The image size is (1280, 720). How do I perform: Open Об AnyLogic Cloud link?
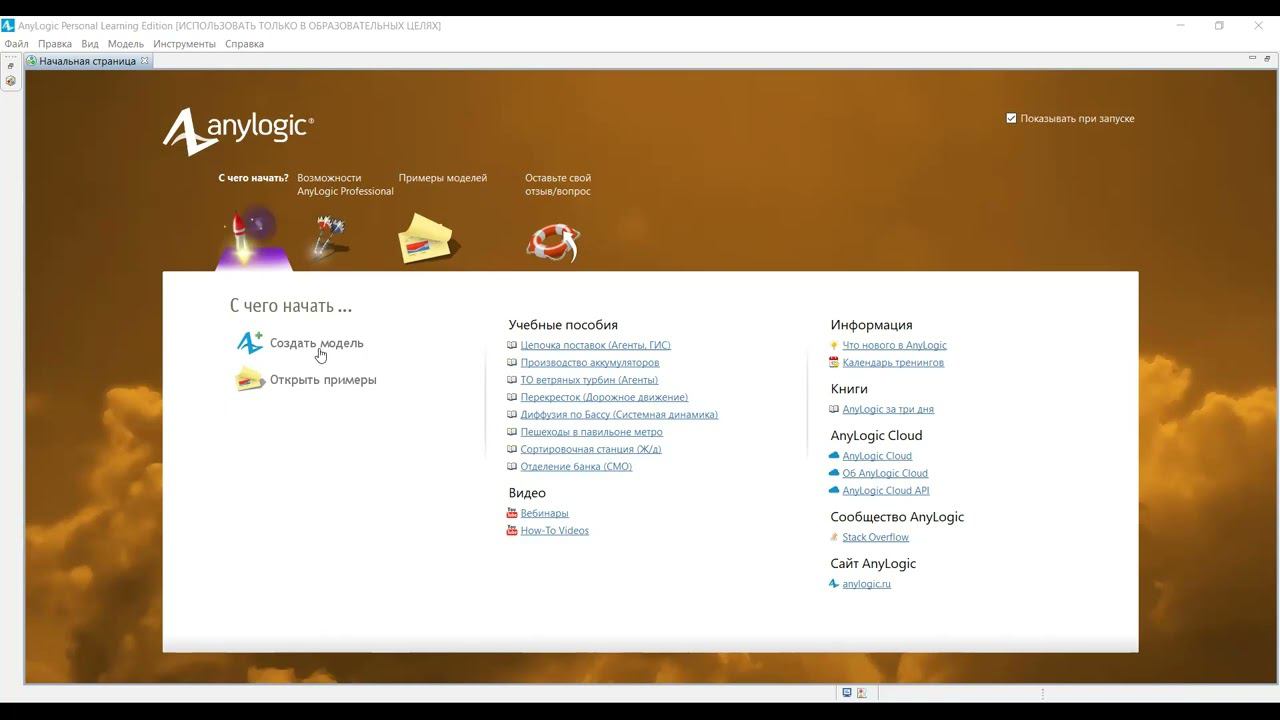[x=885, y=473]
